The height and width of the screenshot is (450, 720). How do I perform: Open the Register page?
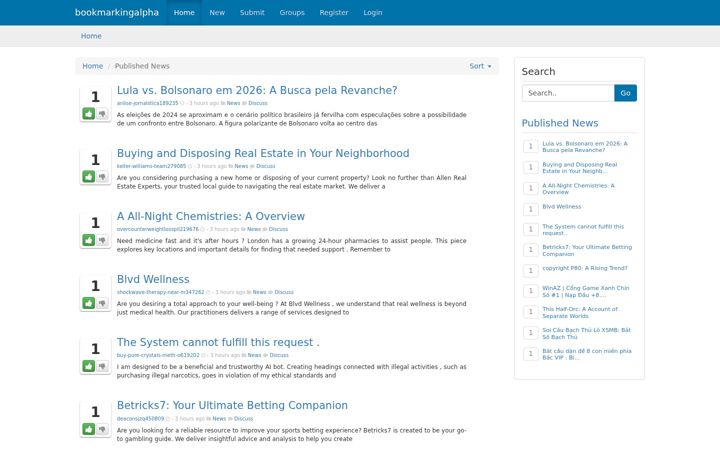point(334,12)
